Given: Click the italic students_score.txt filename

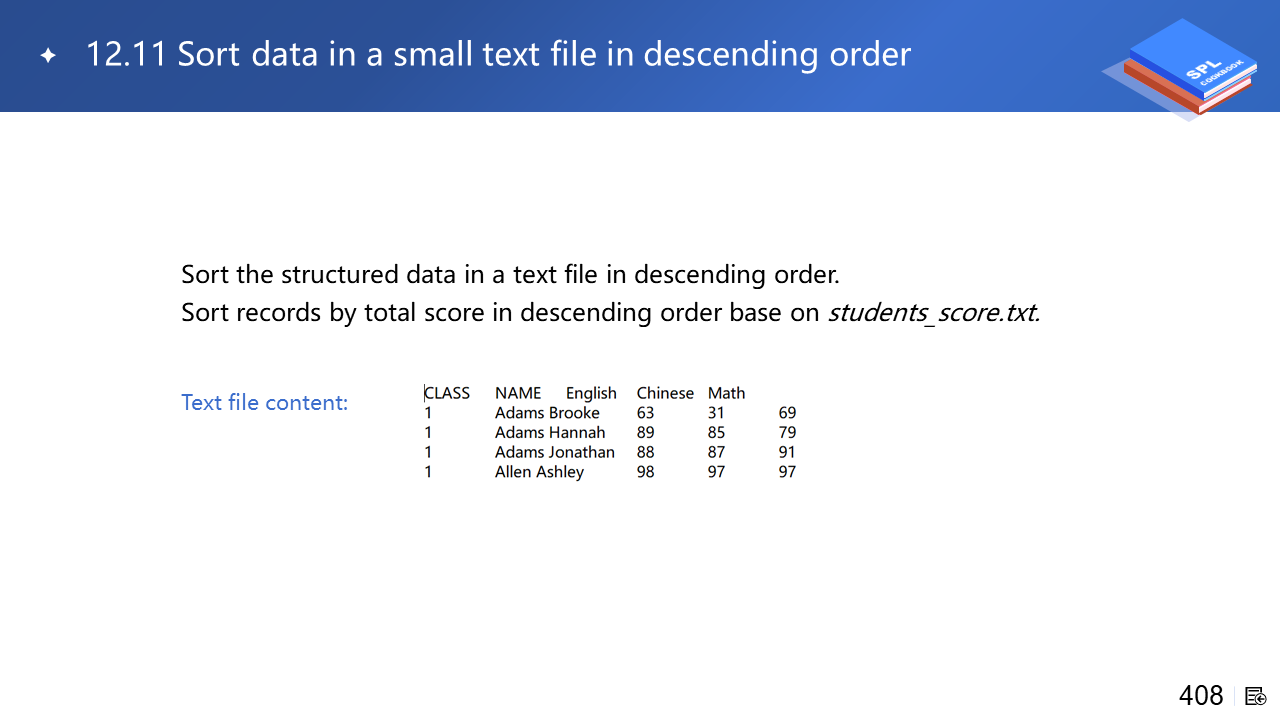Looking at the screenshot, I should 934,313.
